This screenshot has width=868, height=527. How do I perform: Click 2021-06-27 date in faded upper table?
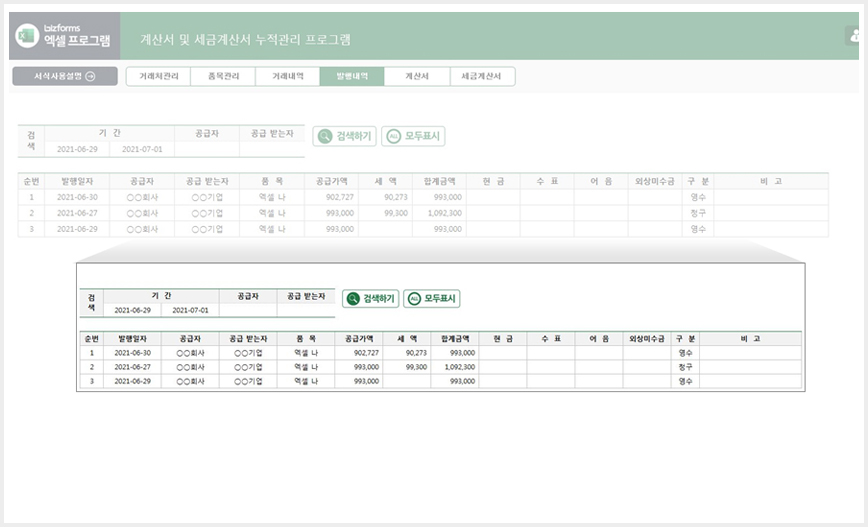pyautogui.click(x=77, y=213)
